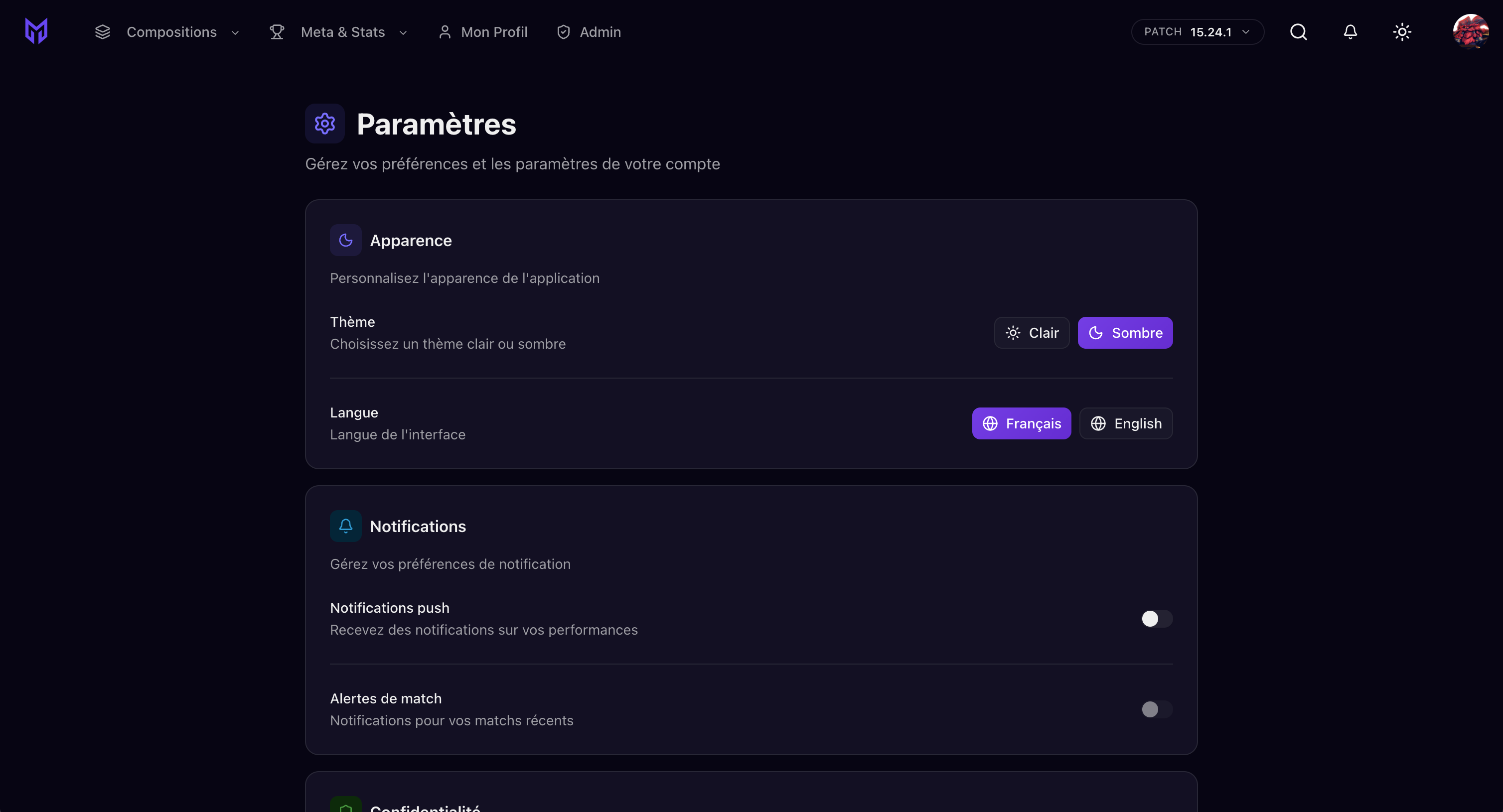Expand the Meta & Stats dropdown
Image resolution: width=1503 pixels, height=812 pixels.
tap(343, 32)
